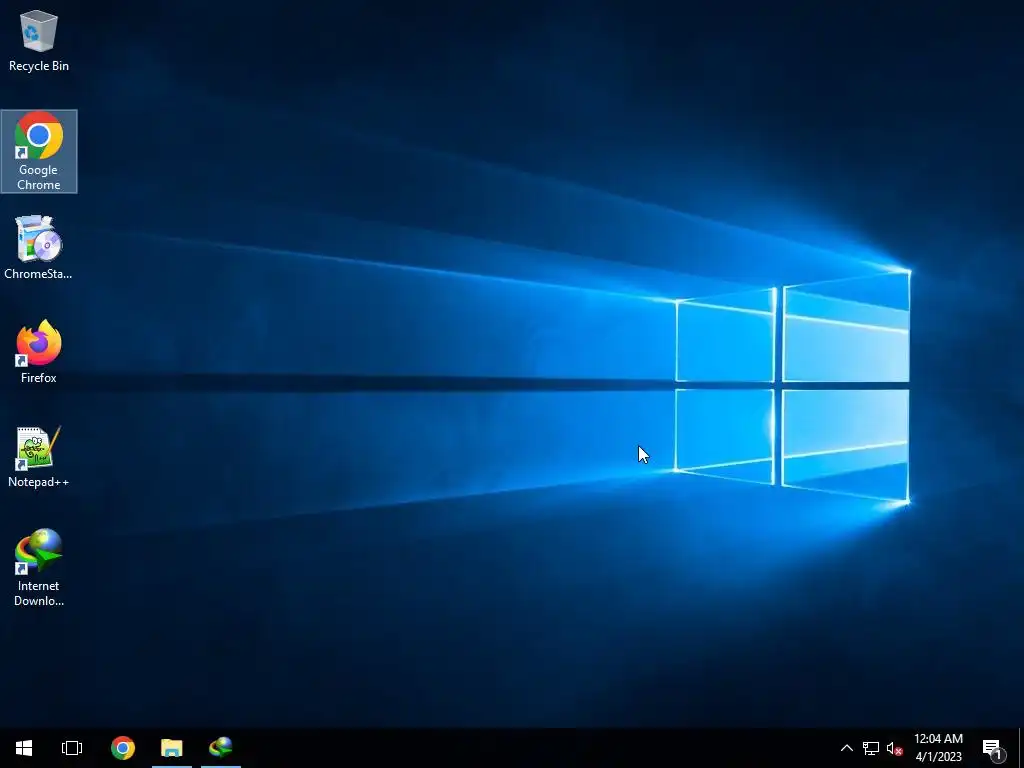Image resolution: width=1024 pixels, height=768 pixels.
Task: Click the muted volume tray icon
Action: [895, 748]
